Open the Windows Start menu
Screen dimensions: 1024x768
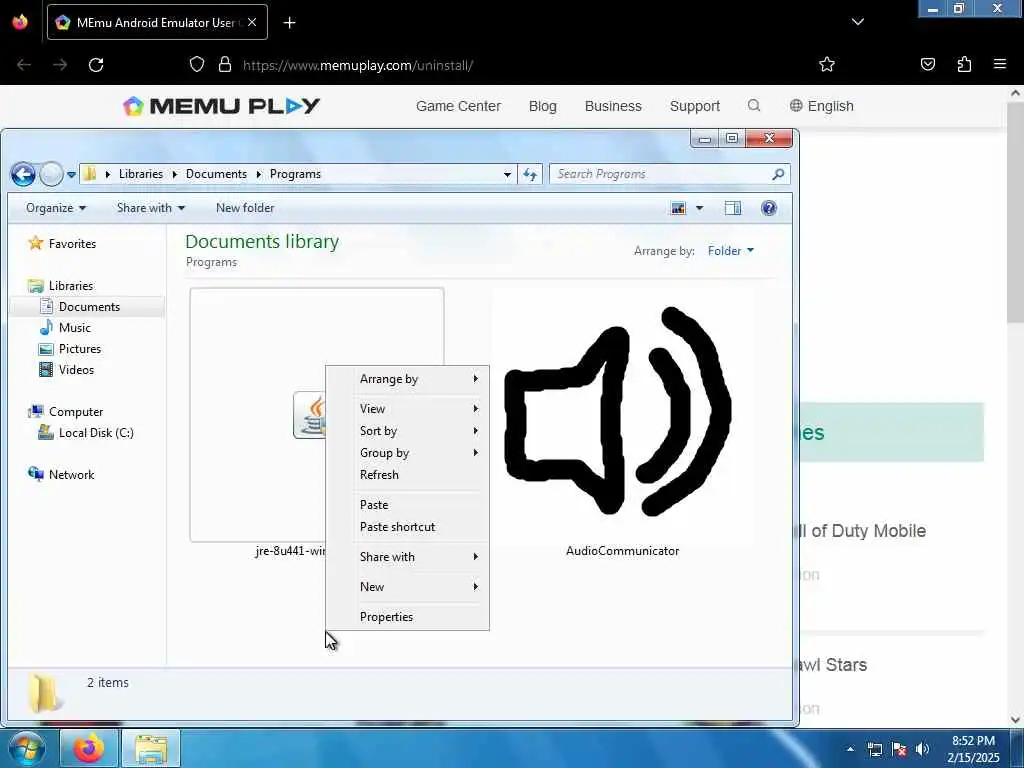26,748
